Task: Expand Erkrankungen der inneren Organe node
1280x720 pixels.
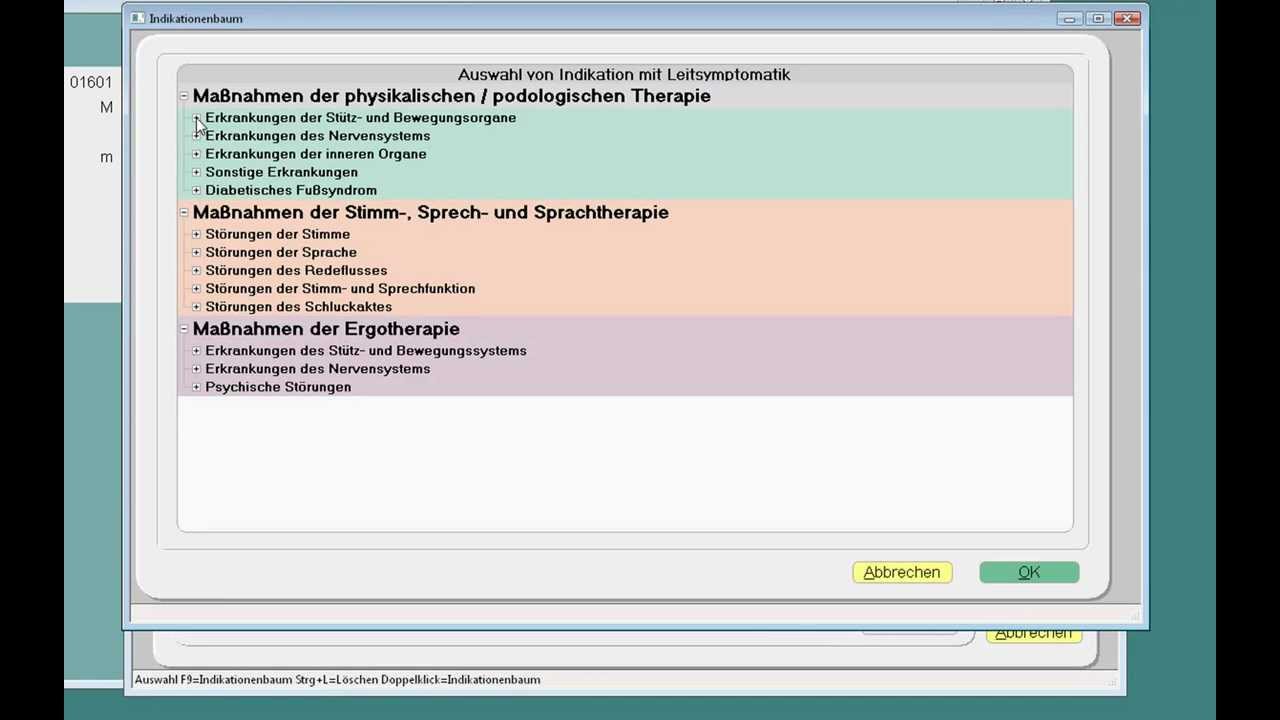Action: [196, 154]
